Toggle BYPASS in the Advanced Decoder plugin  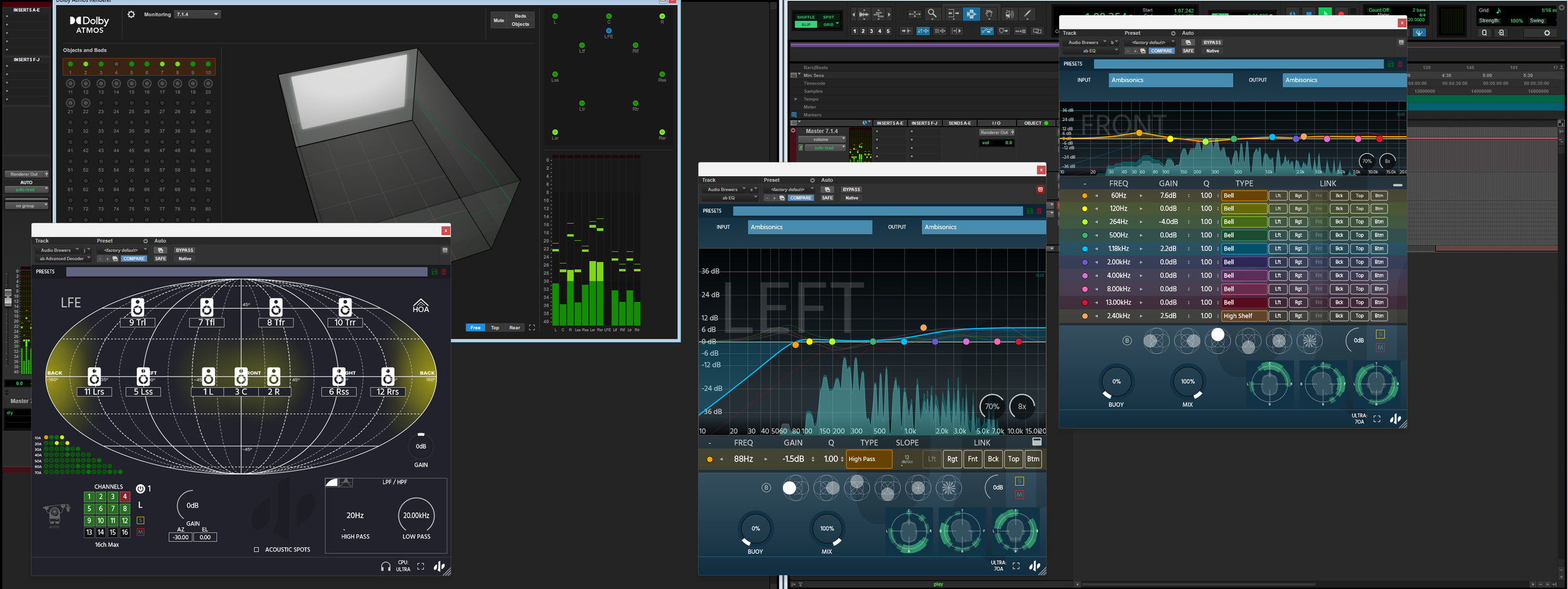(x=184, y=250)
